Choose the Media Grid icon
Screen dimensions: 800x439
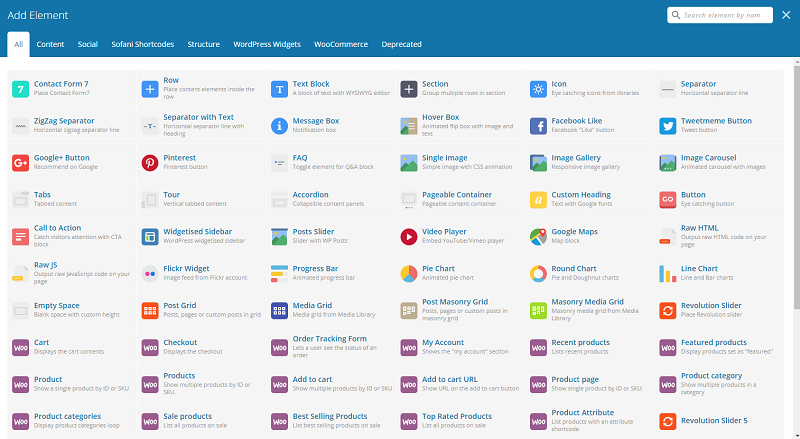tap(280, 310)
